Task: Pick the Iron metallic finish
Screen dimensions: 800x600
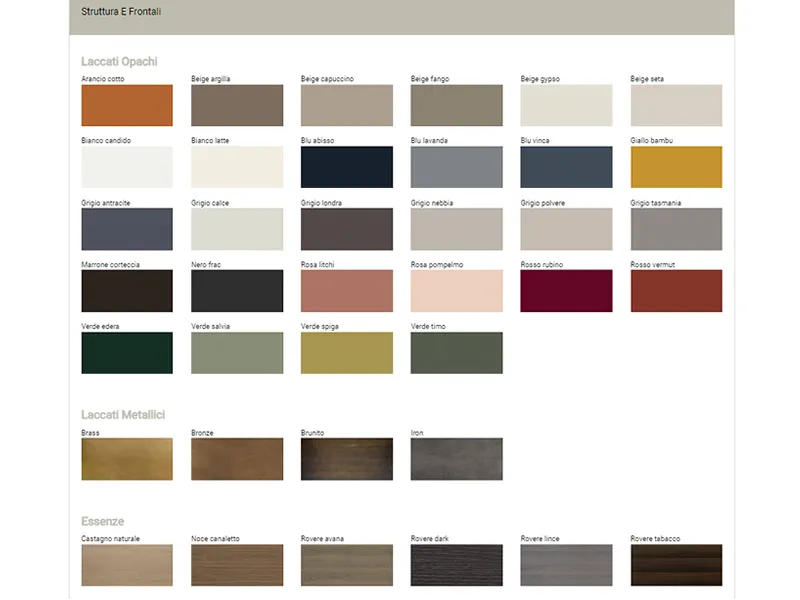Action: (456, 459)
